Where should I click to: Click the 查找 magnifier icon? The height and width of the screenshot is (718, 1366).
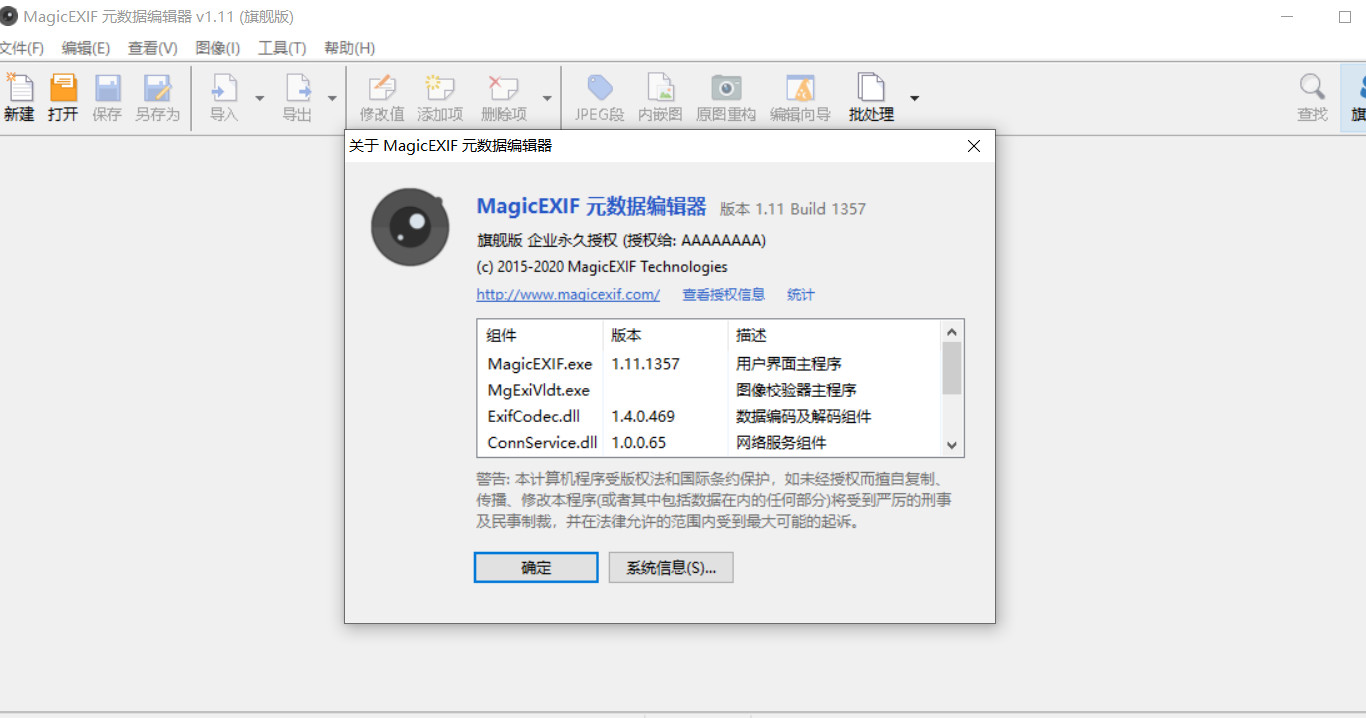pos(1312,89)
